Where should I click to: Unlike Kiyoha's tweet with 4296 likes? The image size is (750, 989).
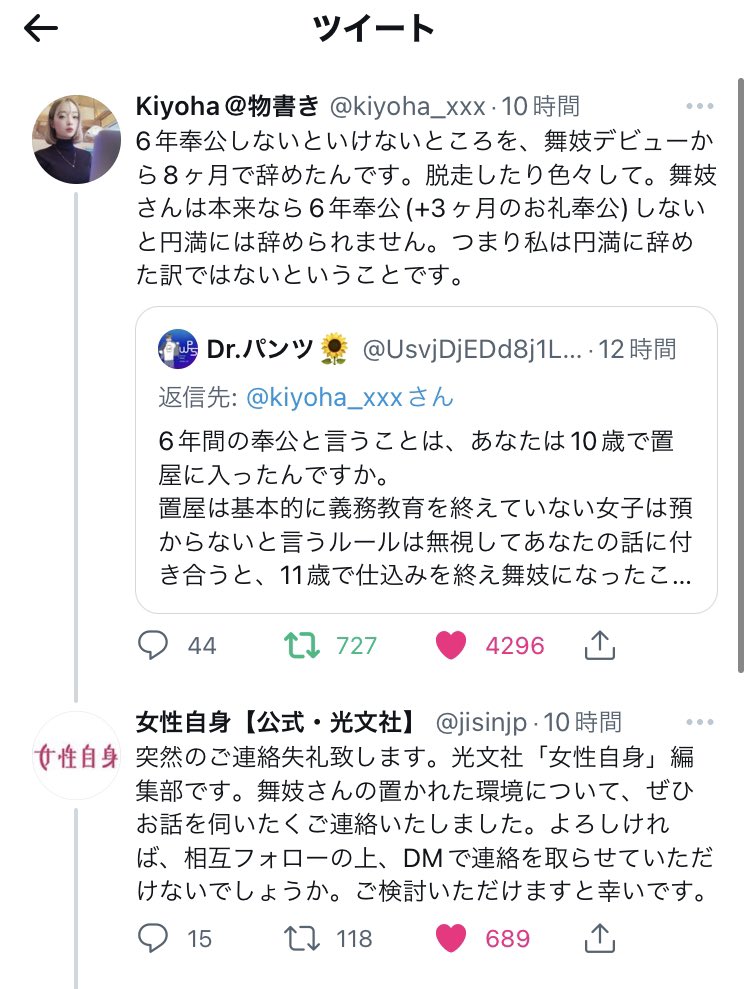[x=451, y=646]
